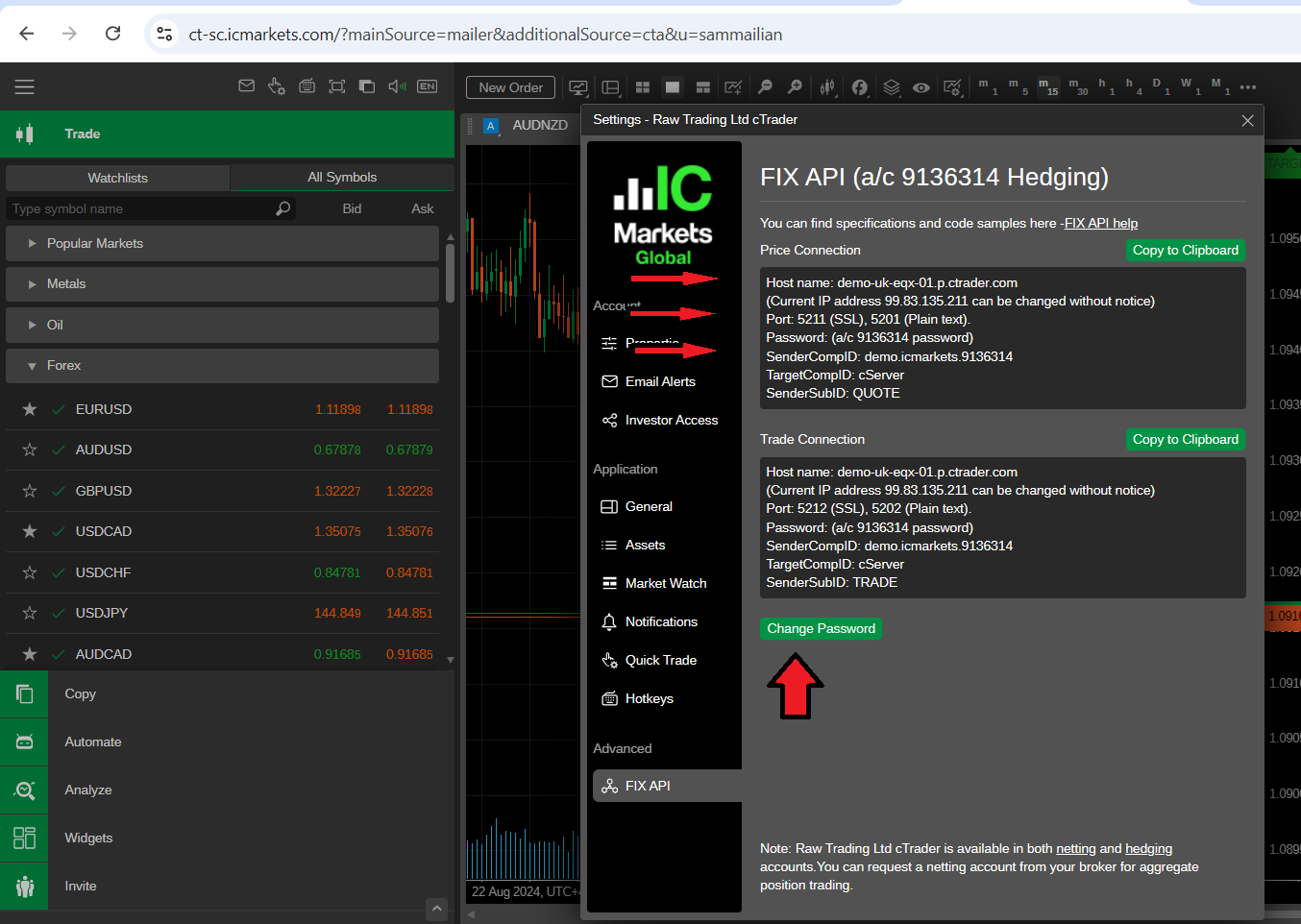This screenshot has height=924, width=1301.
Task: Open the chart mode monitor dropdown
Action: (x=578, y=87)
